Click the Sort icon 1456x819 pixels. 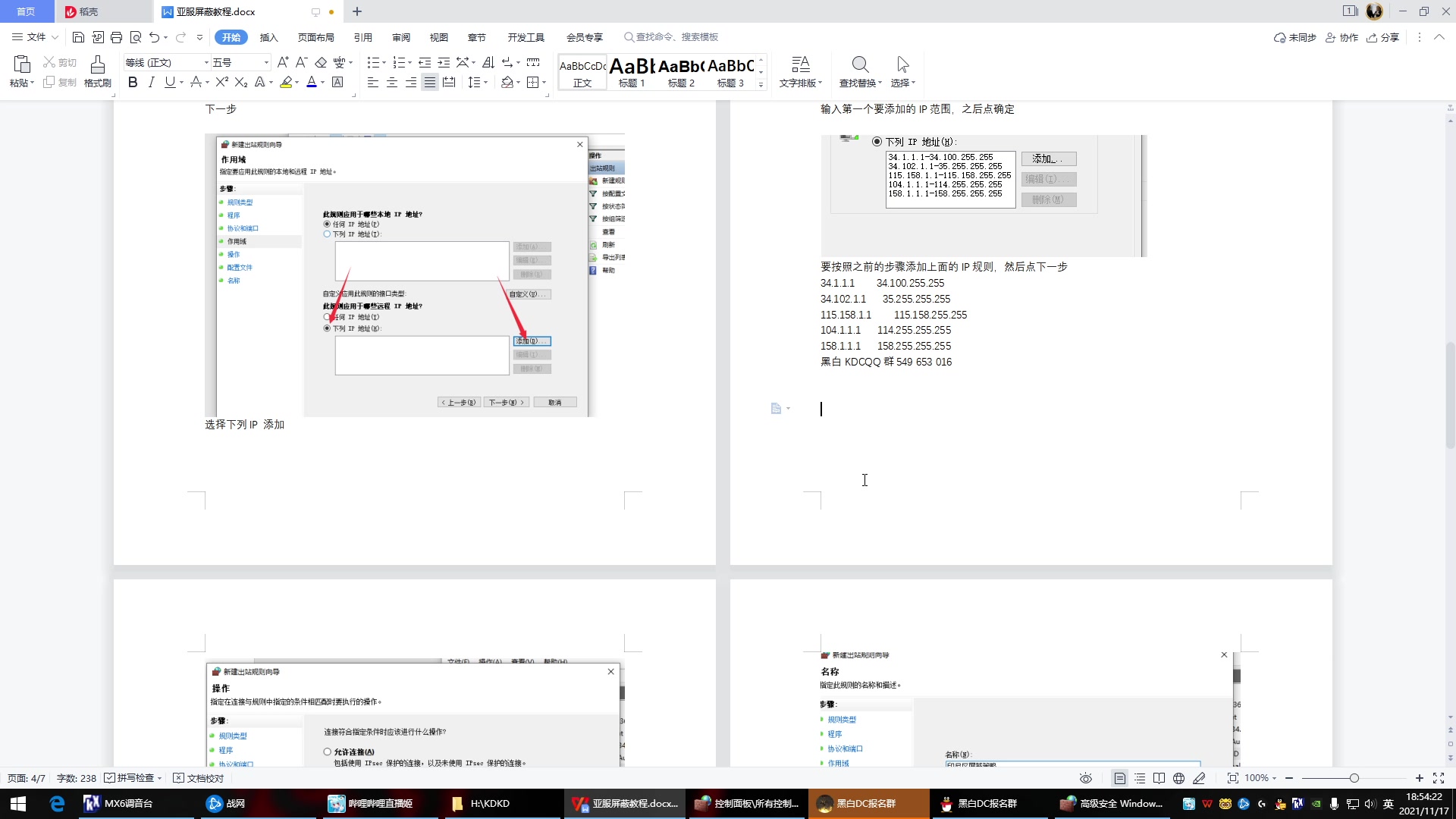[488, 62]
